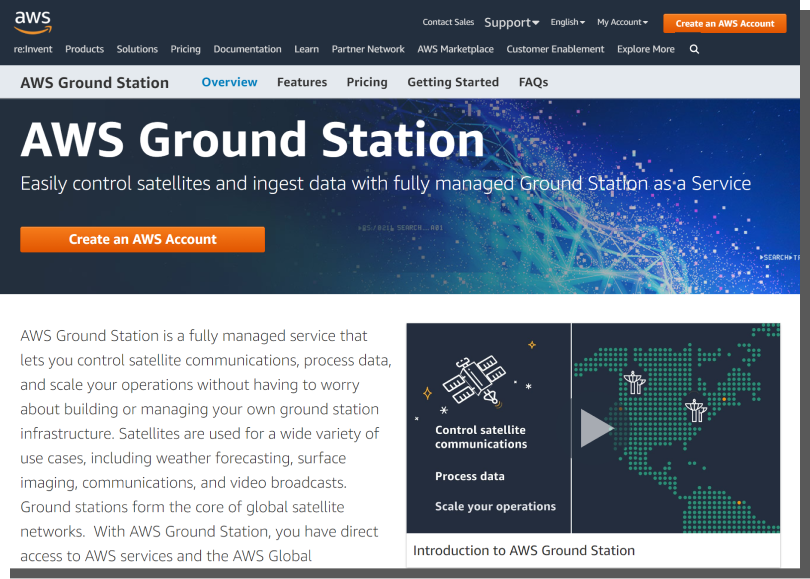The width and height of the screenshot is (810, 579).
Task: Click hero Create an AWS Account button
Action: tap(143, 239)
